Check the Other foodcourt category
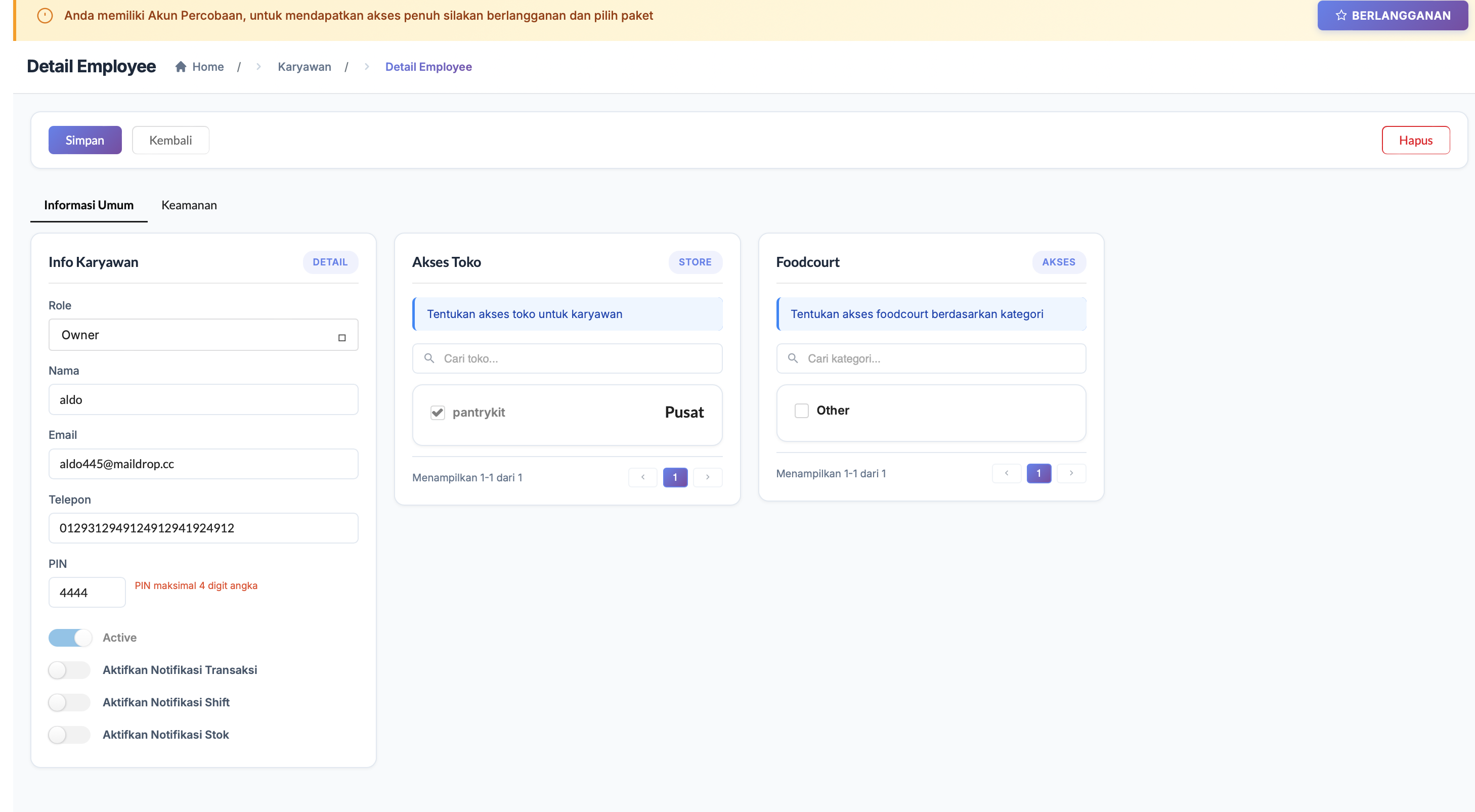Viewport: 1475px width, 812px height. pos(801,411)
